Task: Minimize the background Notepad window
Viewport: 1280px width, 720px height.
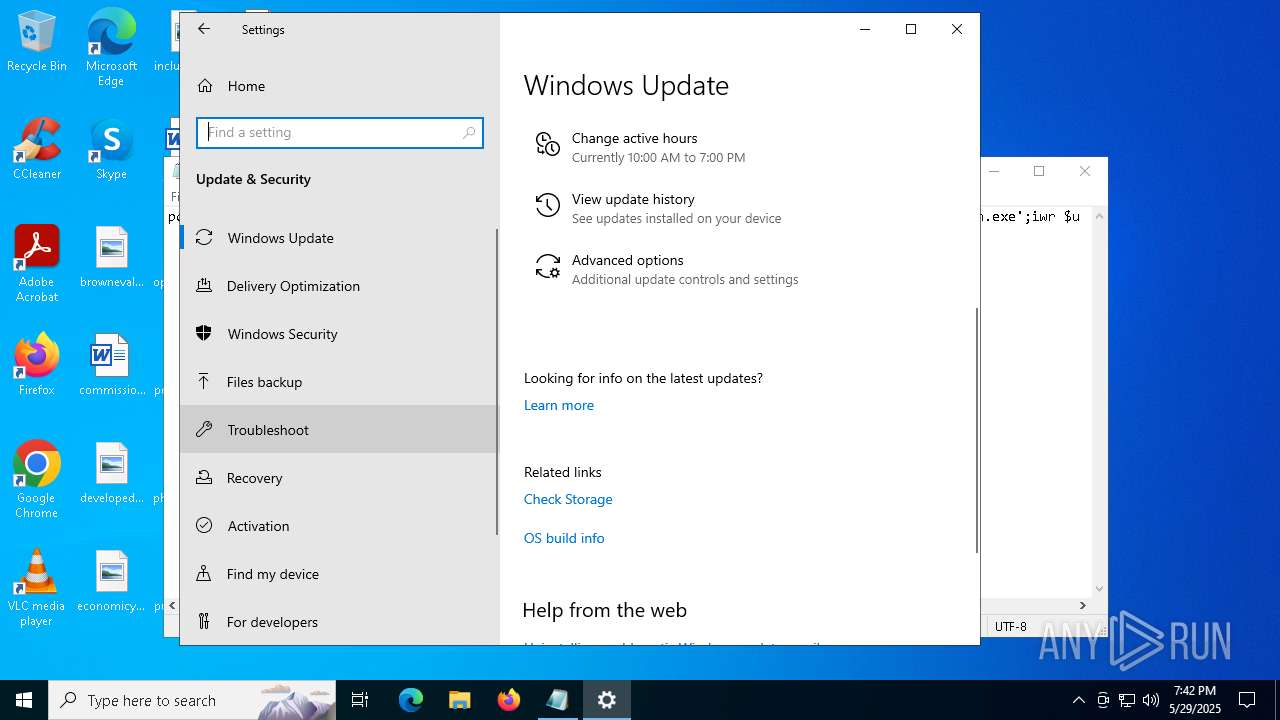Action: 994,171
